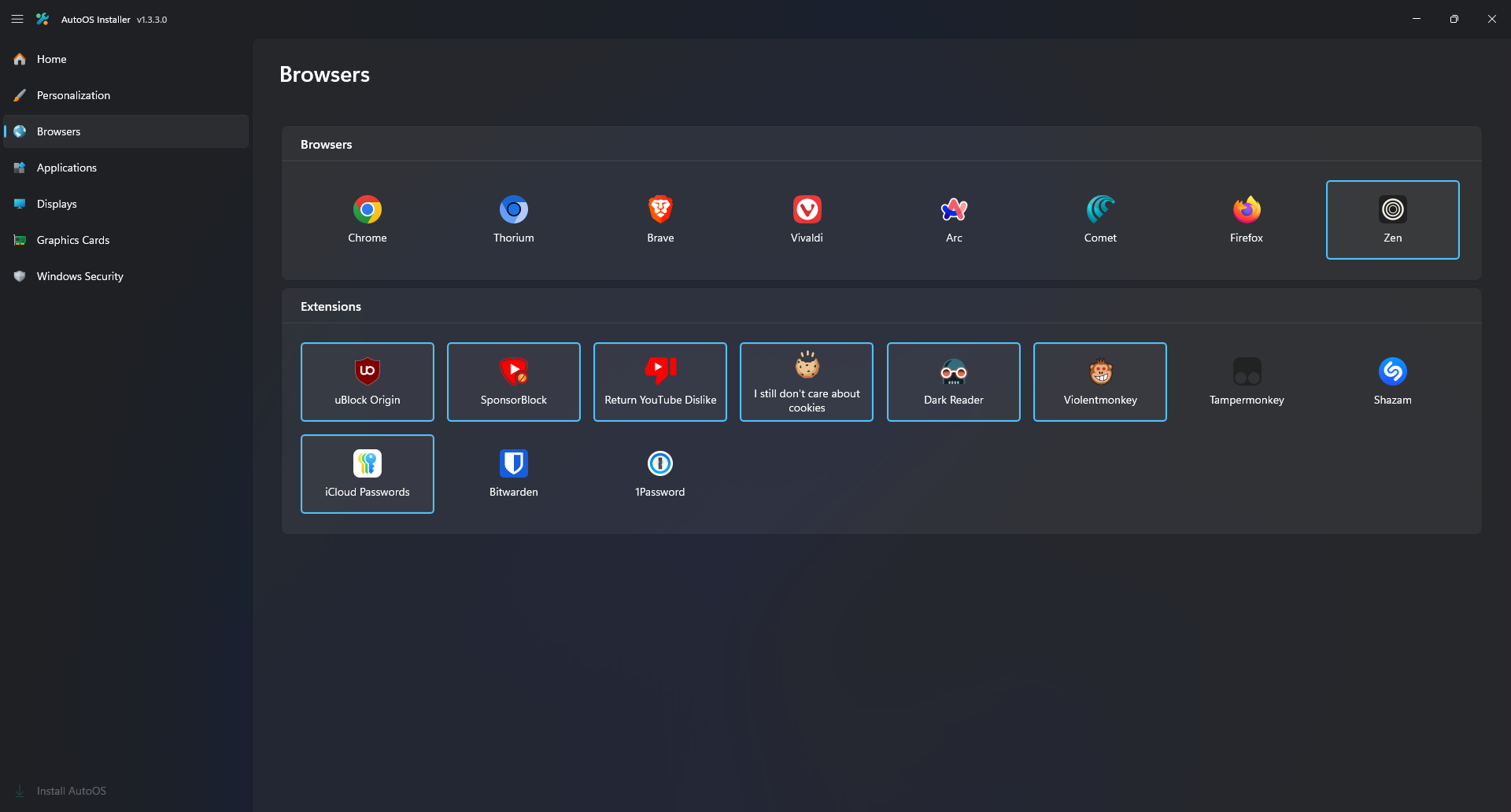Toggle the Violentmonkey extension tile

coord(1100,382)
